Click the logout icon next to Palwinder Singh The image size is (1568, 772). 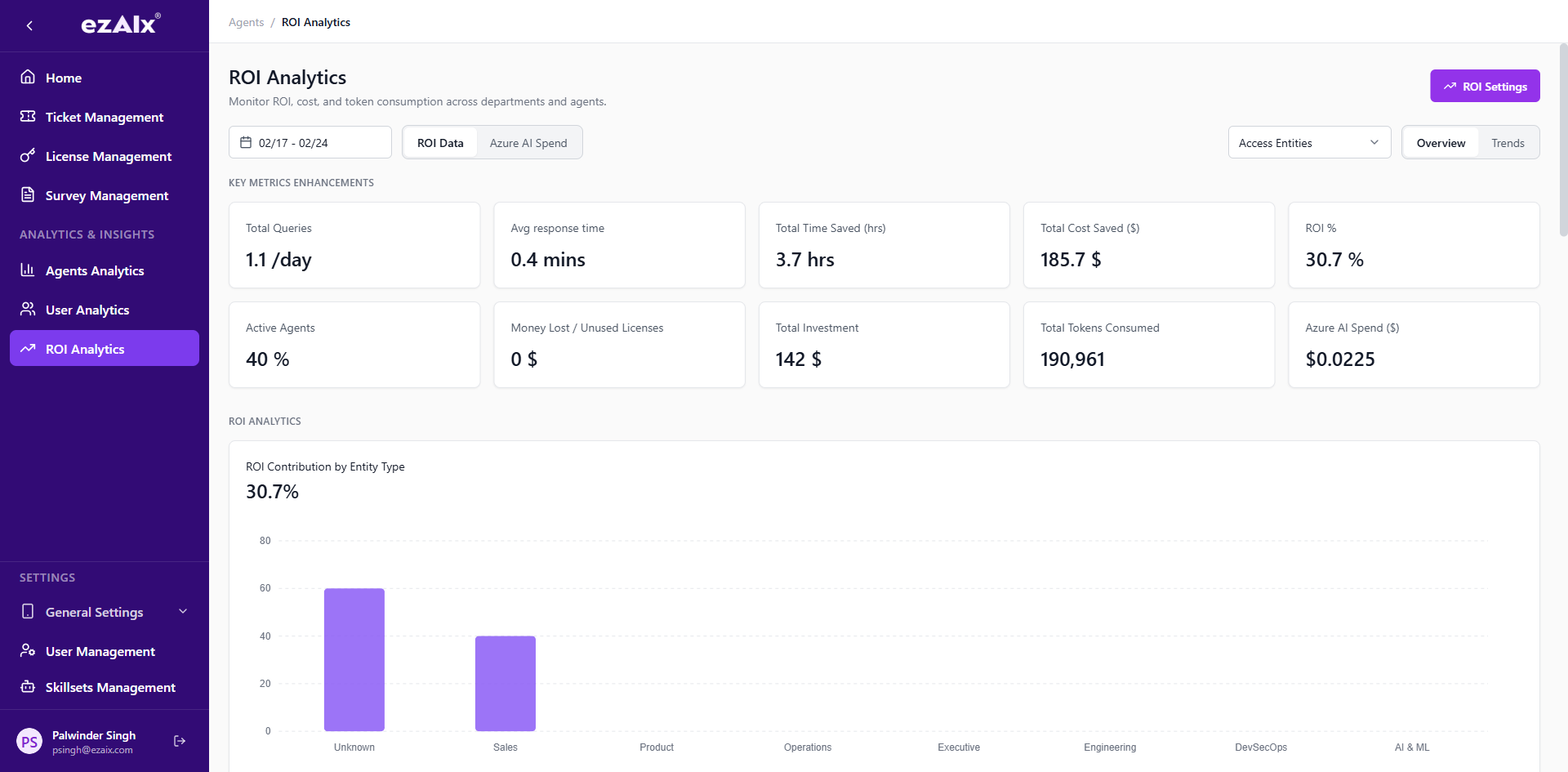point(179,741)
